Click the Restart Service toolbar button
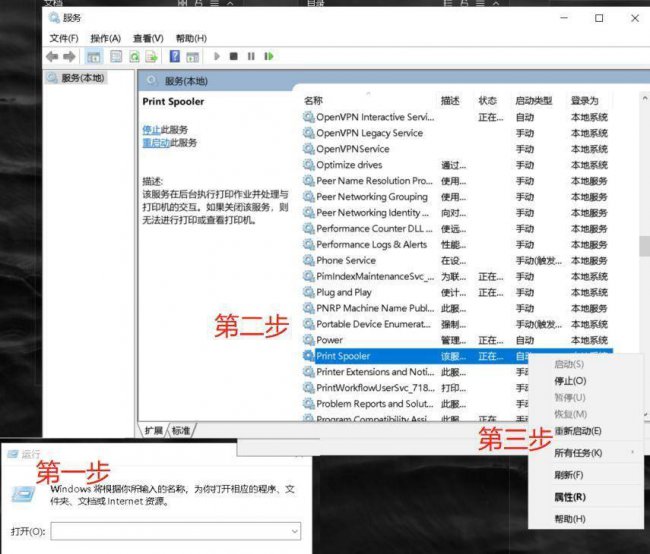This screenshot has height=554, width=650. click(269, 56)
